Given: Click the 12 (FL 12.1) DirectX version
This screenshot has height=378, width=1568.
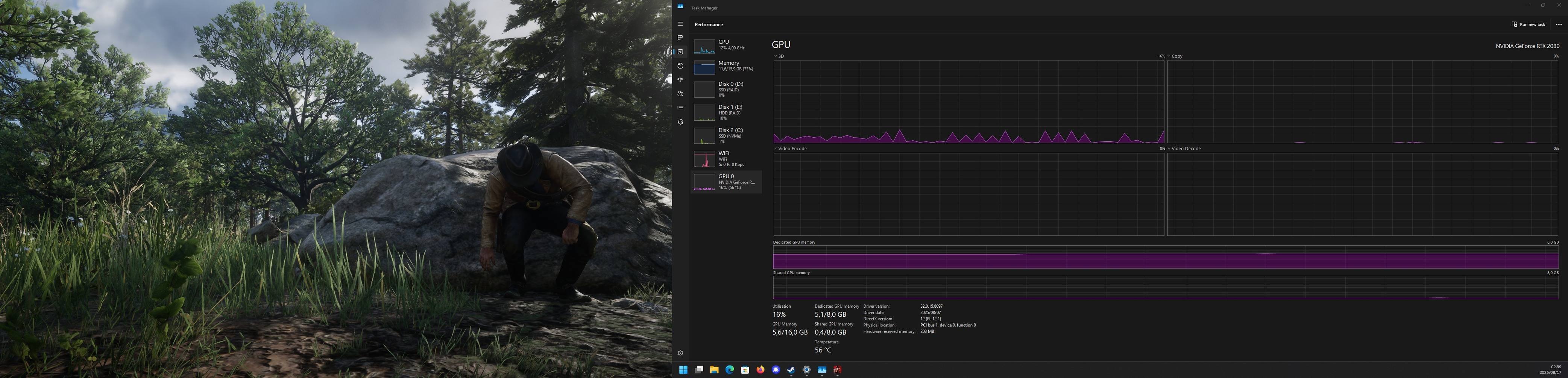Looking at the screenshot, I should pyautogui.click(x=930, y=319).
